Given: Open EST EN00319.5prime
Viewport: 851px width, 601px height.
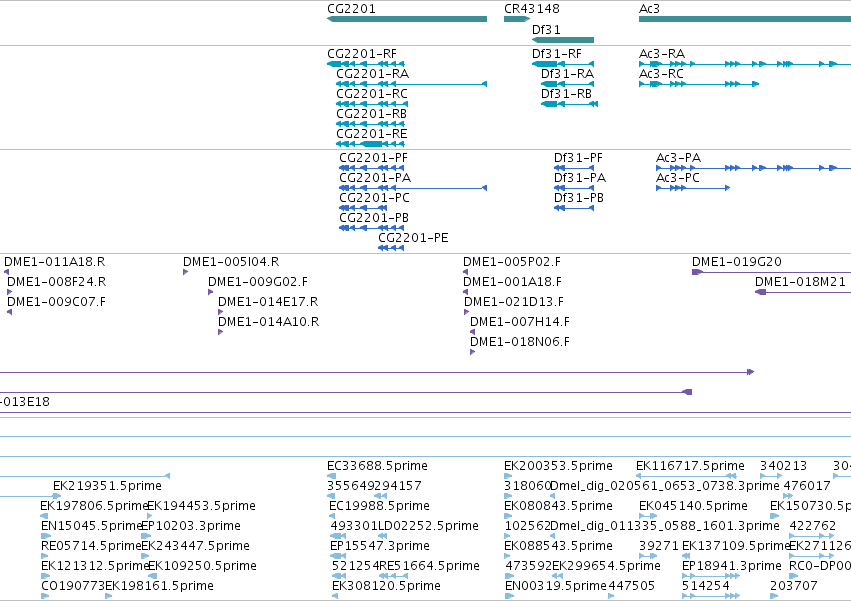Looking at the screenshot, I should [555, 586].
